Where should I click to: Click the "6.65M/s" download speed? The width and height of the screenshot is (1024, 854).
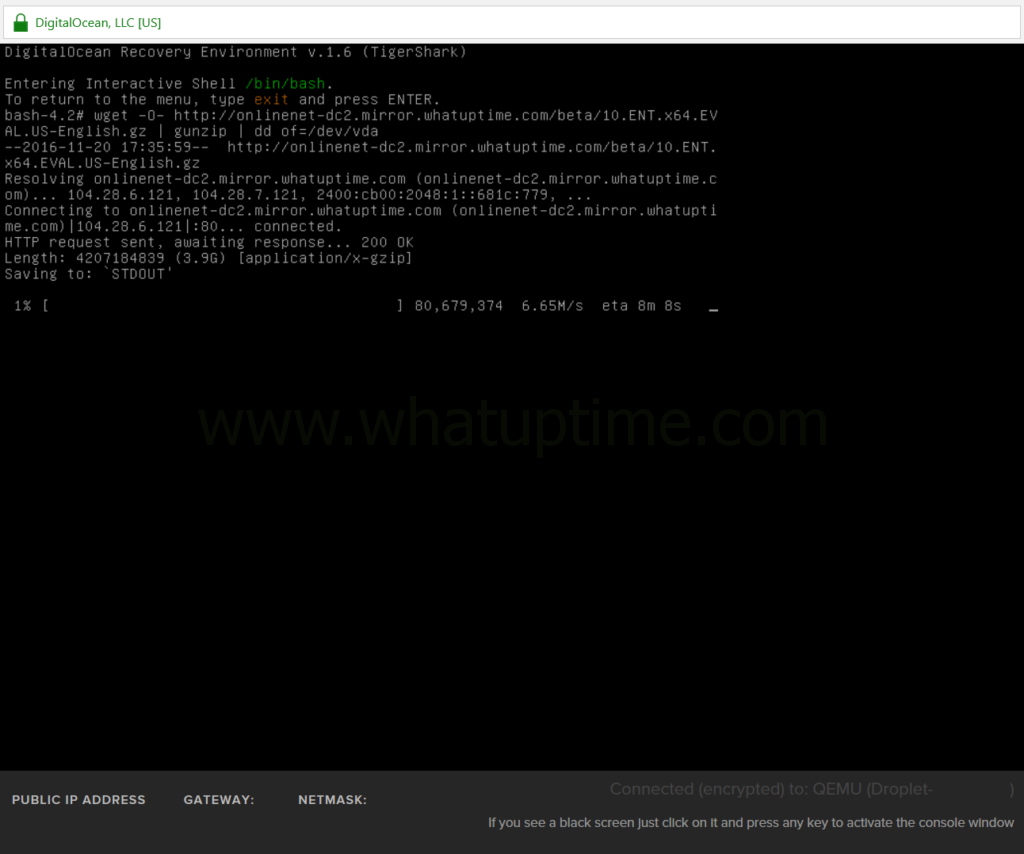coord(552,306)
